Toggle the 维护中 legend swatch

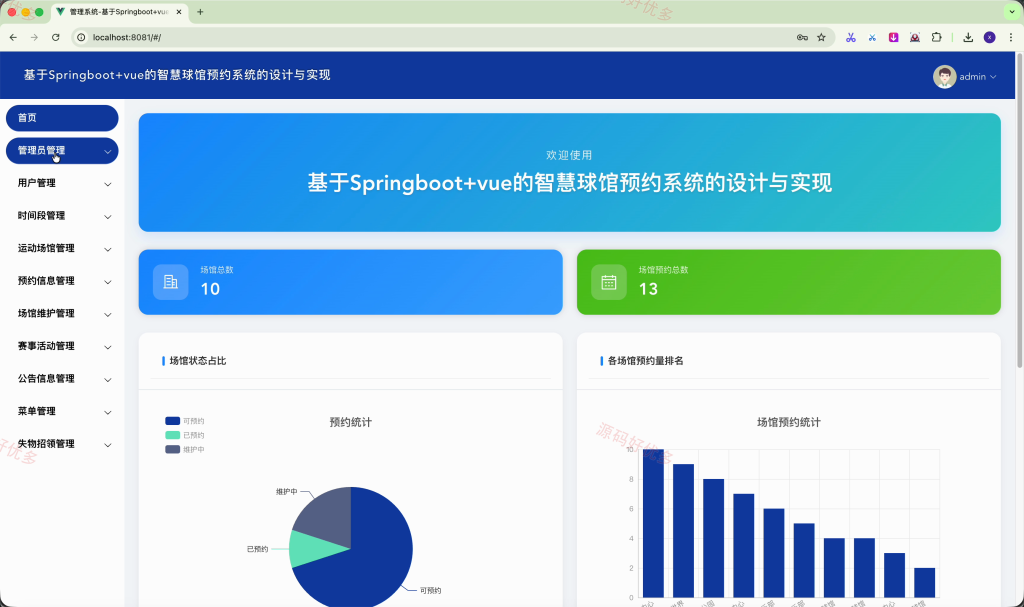pos(172,450)
